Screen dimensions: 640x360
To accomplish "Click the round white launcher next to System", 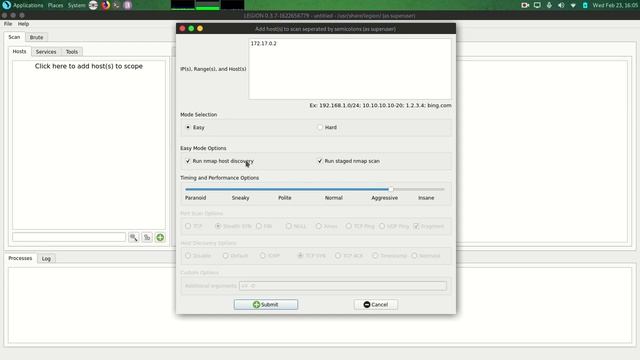I will [93, 5].
